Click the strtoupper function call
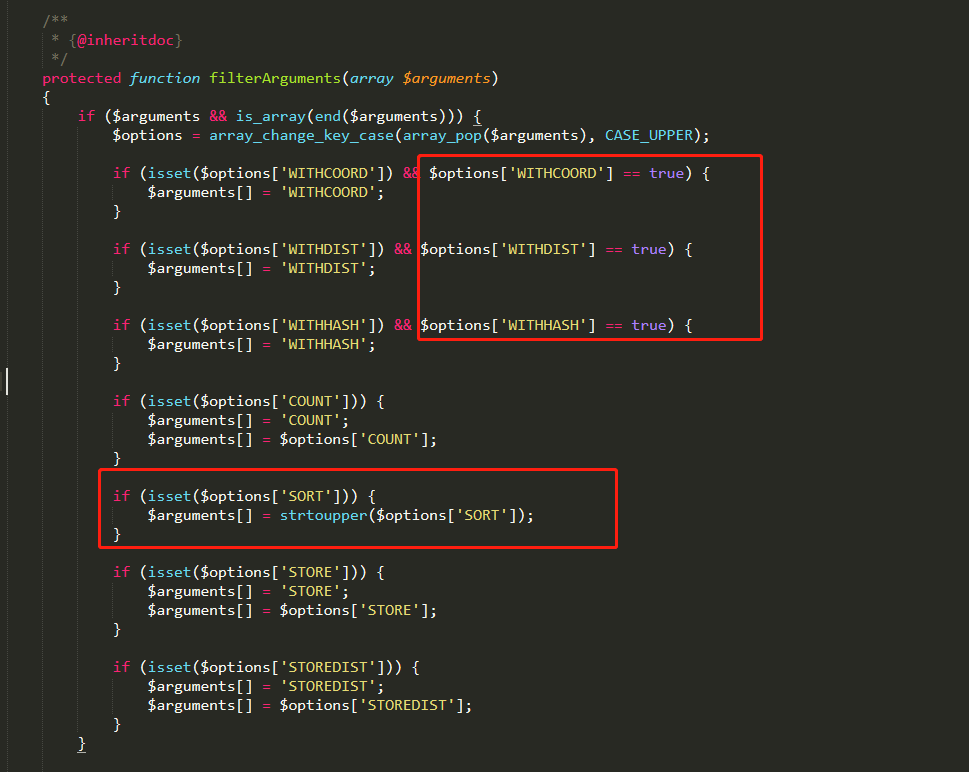969x772 pixels. (x=323, y=515)
